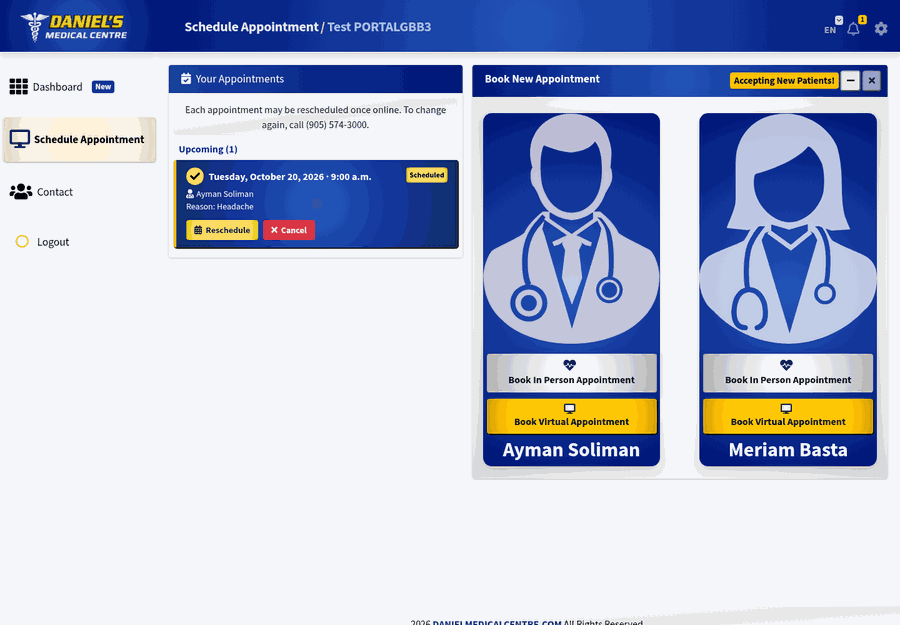Select Schedule Appointment in the sidebar

pos(79,139)
